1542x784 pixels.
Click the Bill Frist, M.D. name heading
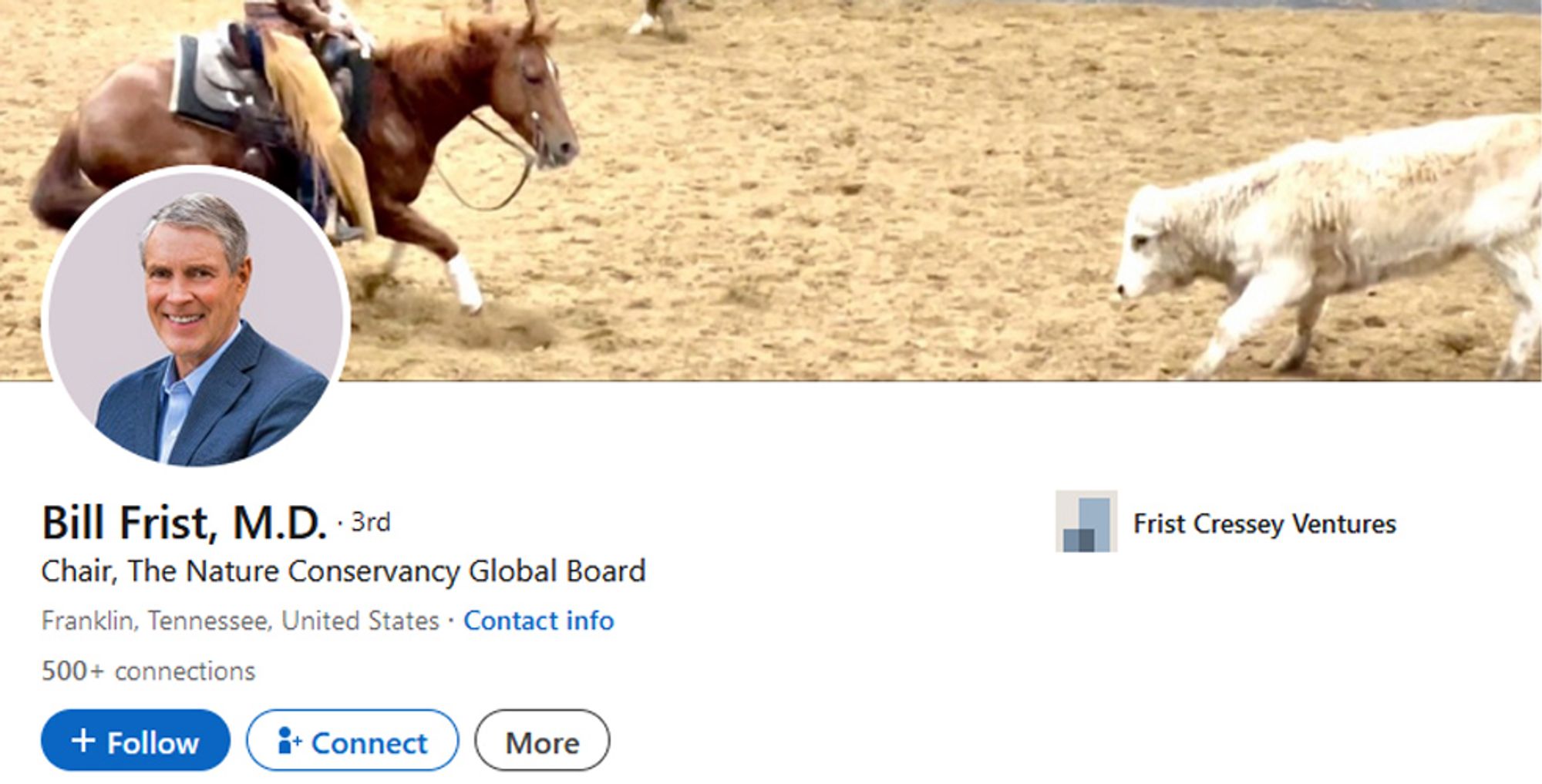(184, 523)
